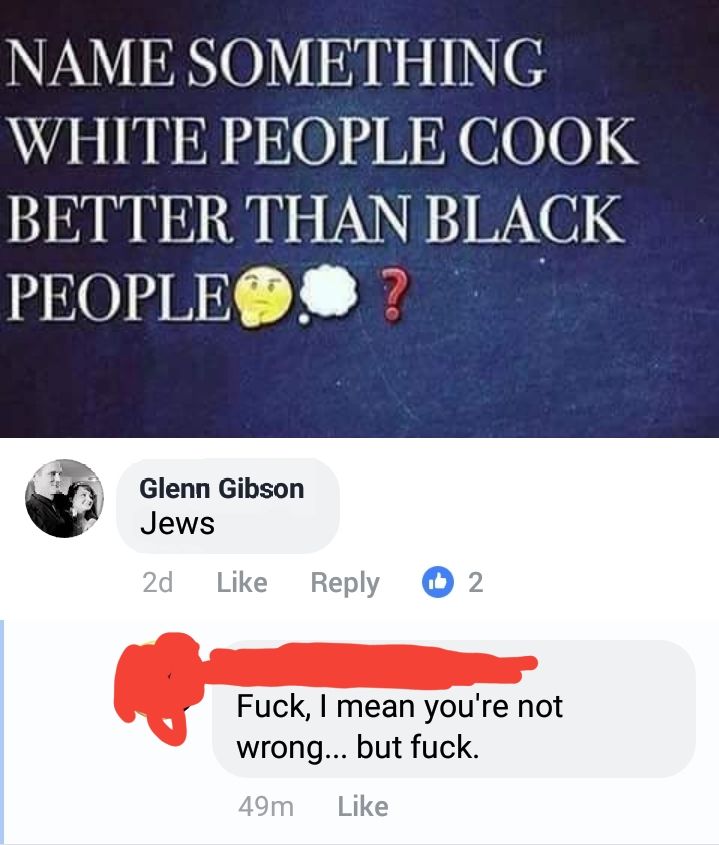The width and height of the screenshot is (719, 845).
Task: Click the "you're not wrong" reply bubble
Action: click(454, 709)
